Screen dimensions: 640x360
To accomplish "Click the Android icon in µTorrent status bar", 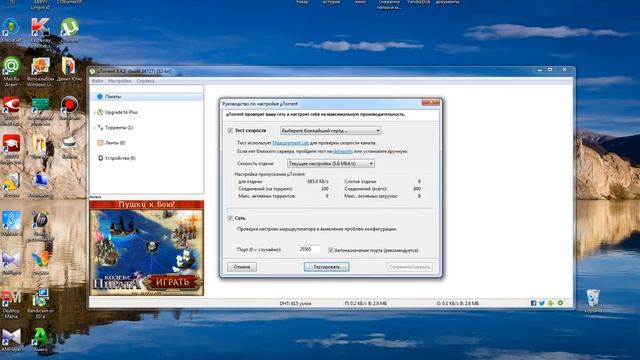I will coord(551,303).
